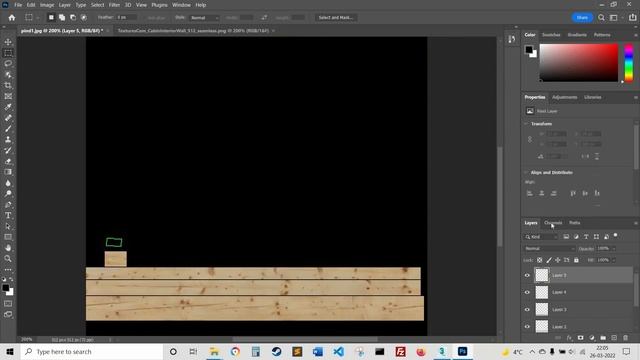Open the layer blend mode dropdown

click(549, 249)
